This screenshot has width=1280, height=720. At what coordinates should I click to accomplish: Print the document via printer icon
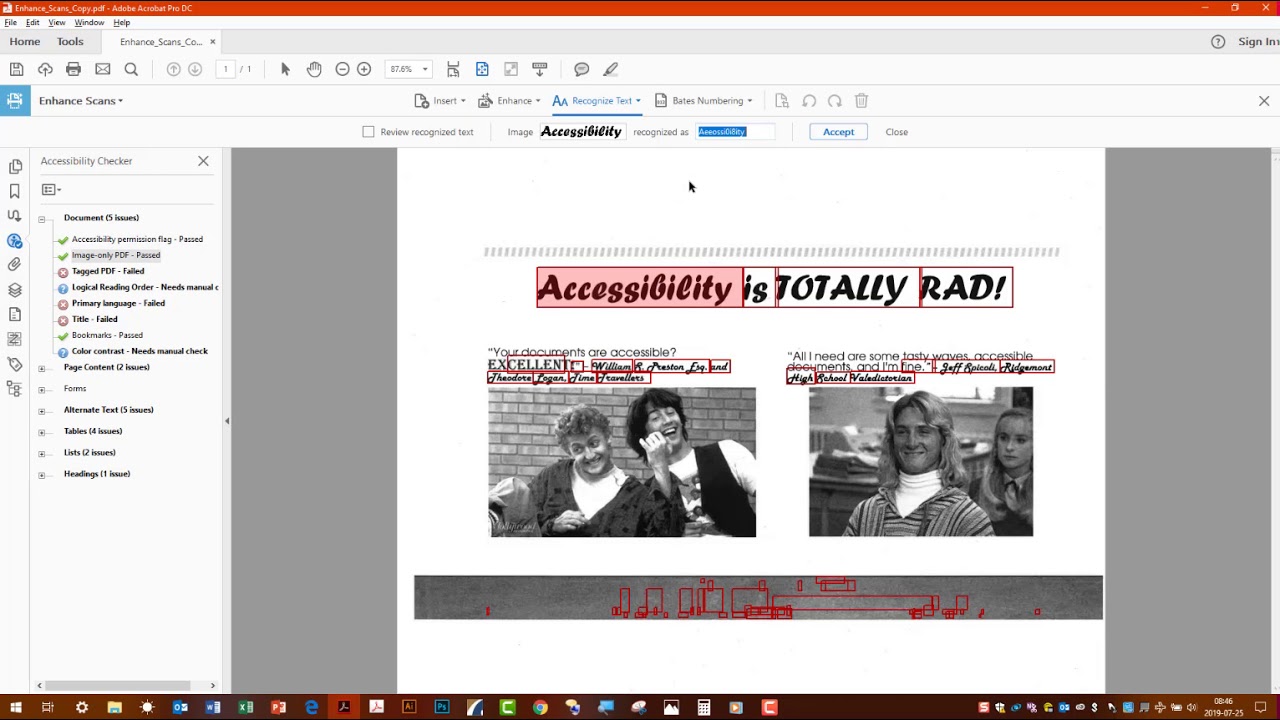73,69
